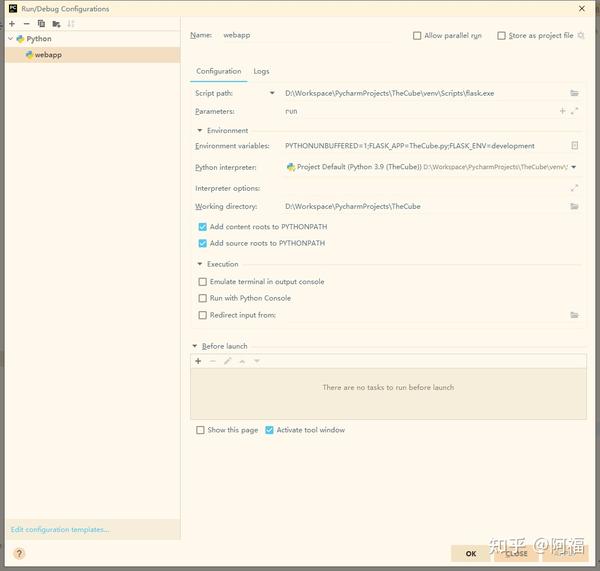Screen dimensions: 600x571
Task: Browse for the Script path file
Action: pos(574,93)
